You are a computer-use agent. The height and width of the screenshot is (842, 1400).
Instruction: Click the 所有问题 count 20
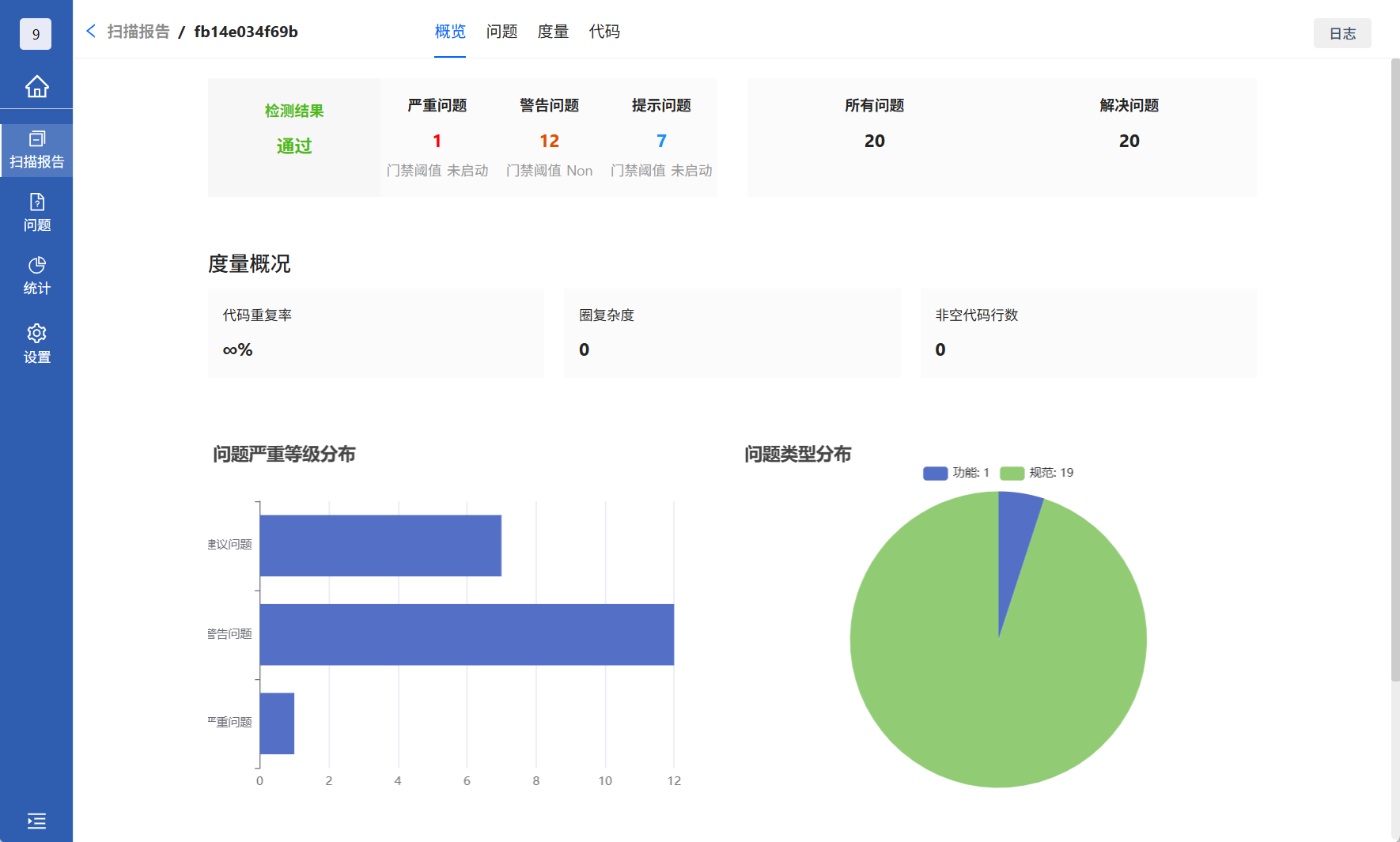[x=874, y=141]
